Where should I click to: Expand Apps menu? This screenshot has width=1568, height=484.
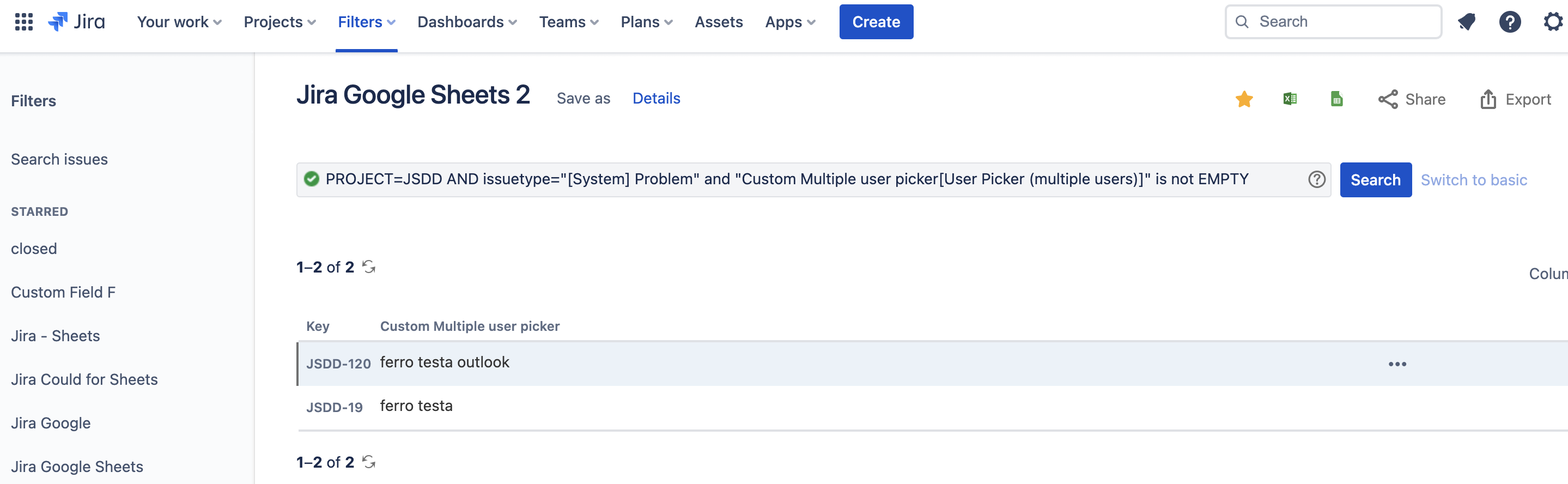pos(790,22)
